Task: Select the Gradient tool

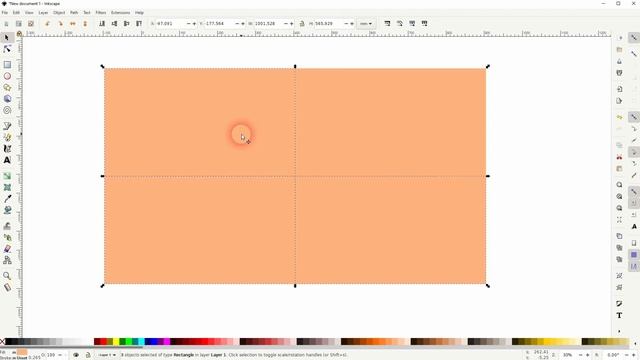Action: pyautogui.click(x=7, y=176)
